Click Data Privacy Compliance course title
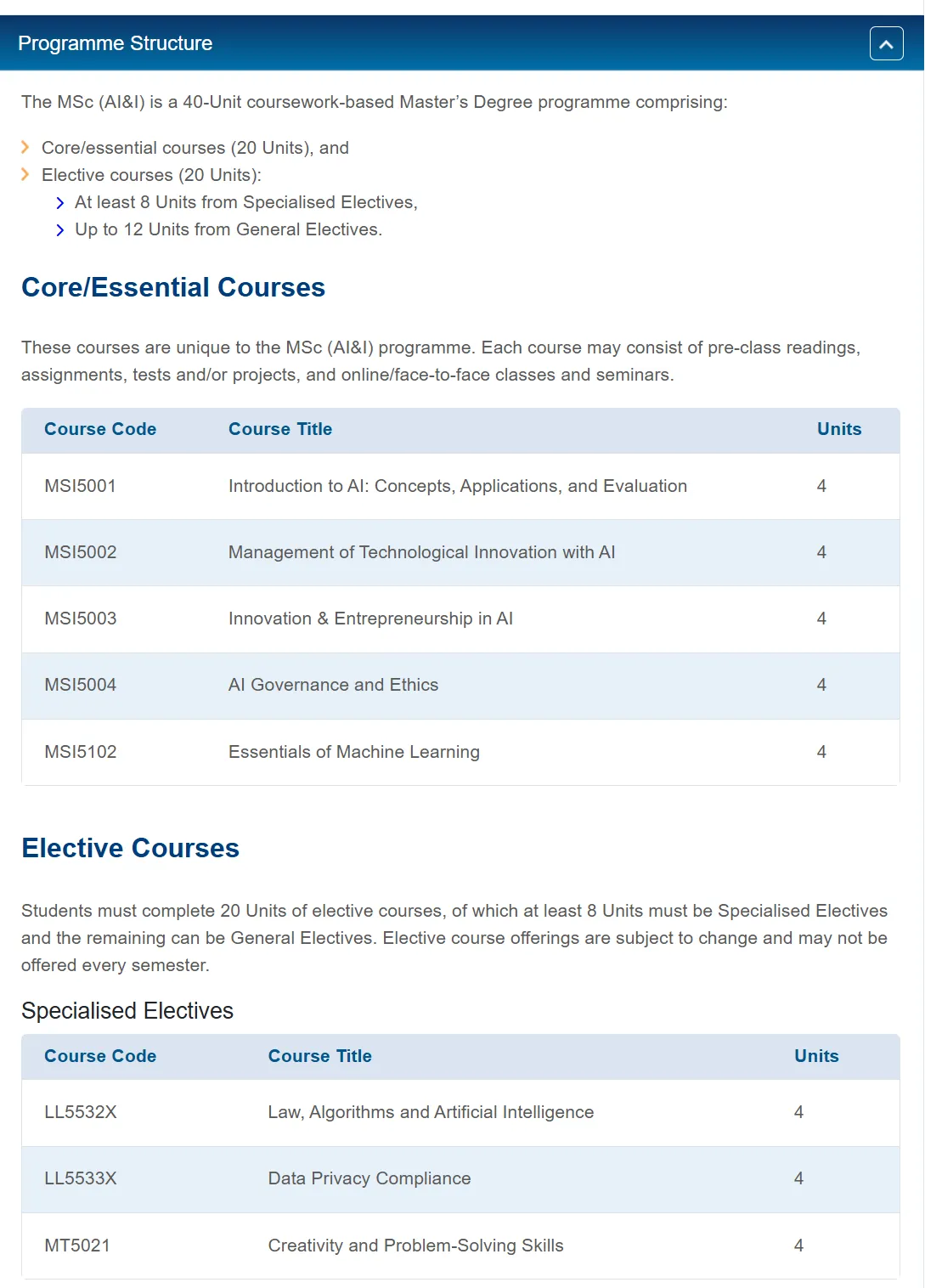The height and width of the screenshot is (1288, 925). (369, 1178)
